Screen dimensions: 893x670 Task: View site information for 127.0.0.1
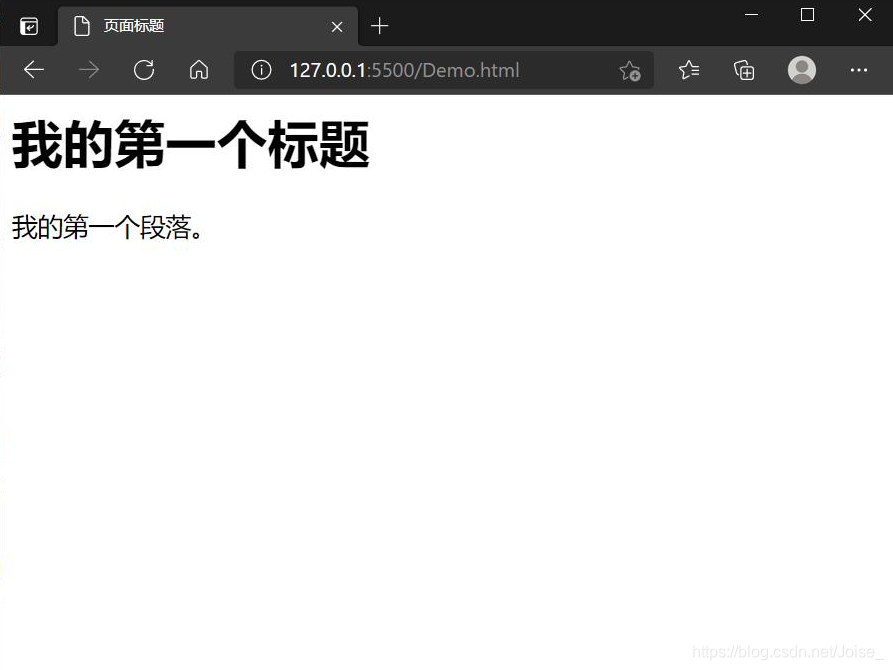pyautogui.click(x=261, y=70)
